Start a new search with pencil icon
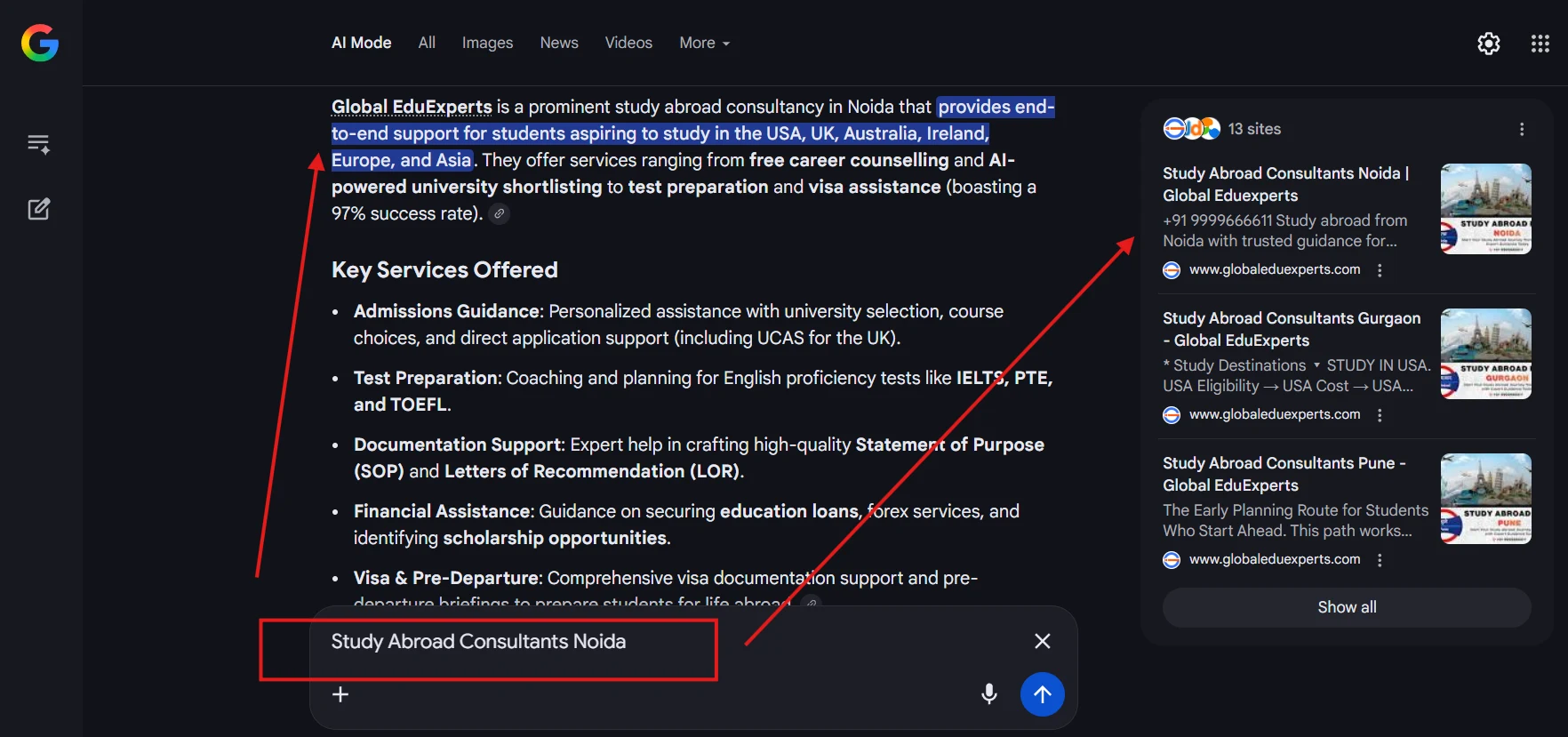 click(38, 209)
